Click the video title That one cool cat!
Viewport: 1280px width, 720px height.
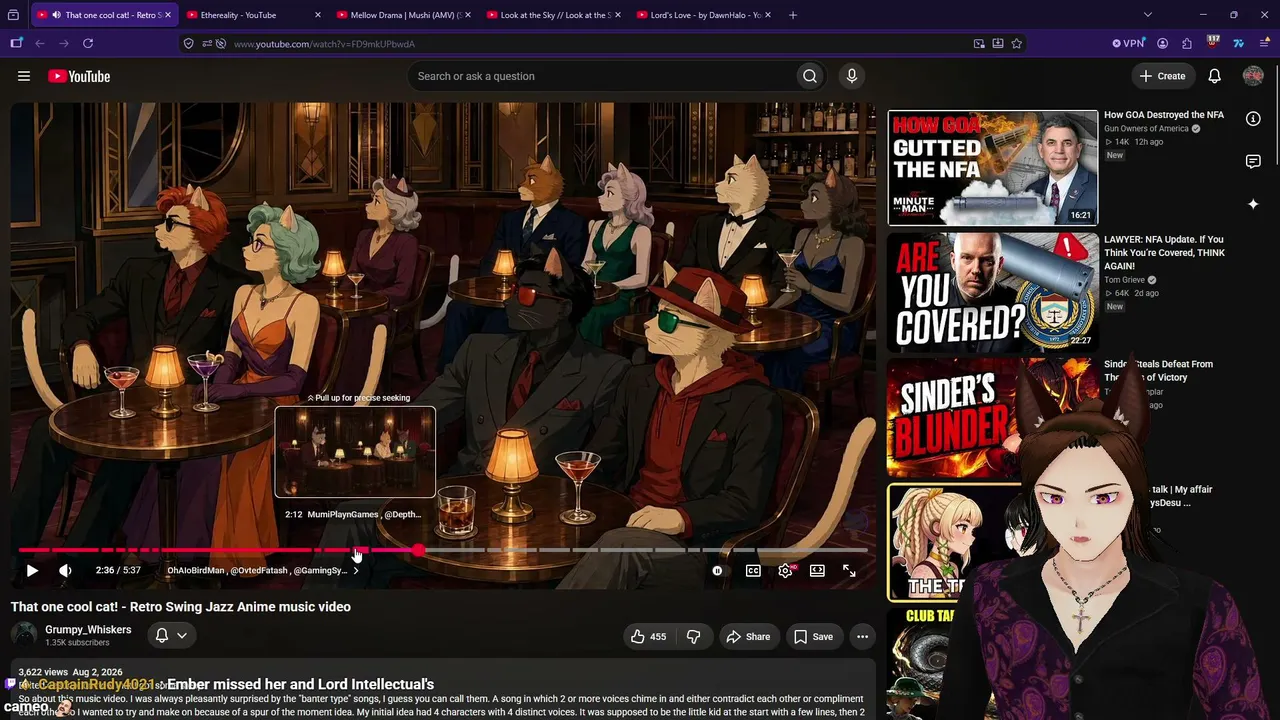181,607
